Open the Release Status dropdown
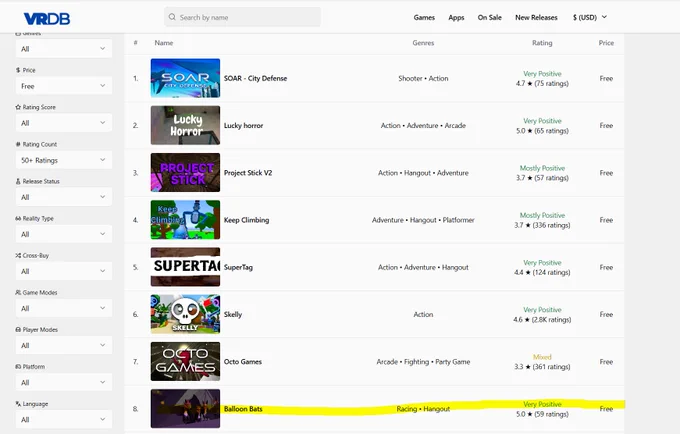Image resolution: width=680 pixels, height=434 pixels. [64, 197]
